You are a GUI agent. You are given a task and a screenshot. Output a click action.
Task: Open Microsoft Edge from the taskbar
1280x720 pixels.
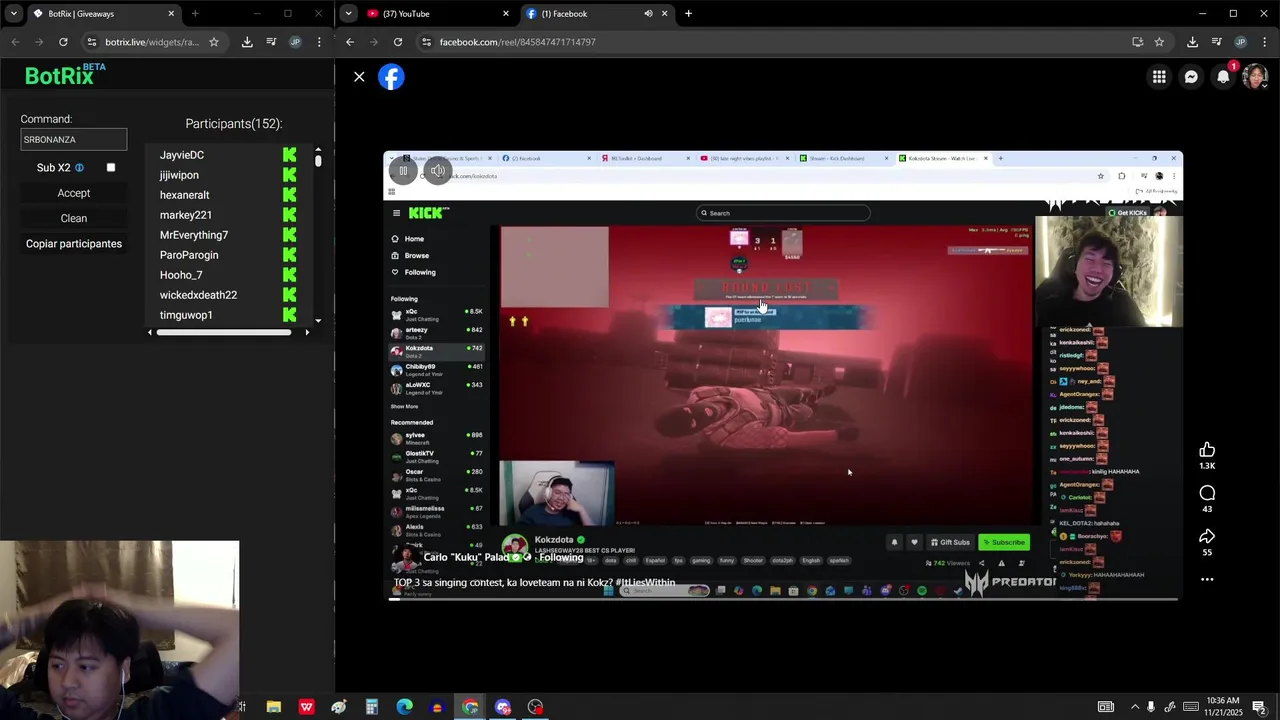[x=404, y=707]
